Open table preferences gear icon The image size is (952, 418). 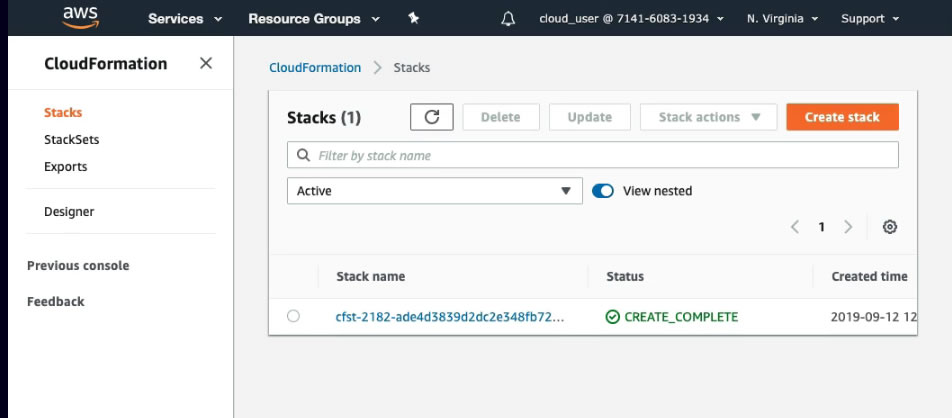coord(890,227)
